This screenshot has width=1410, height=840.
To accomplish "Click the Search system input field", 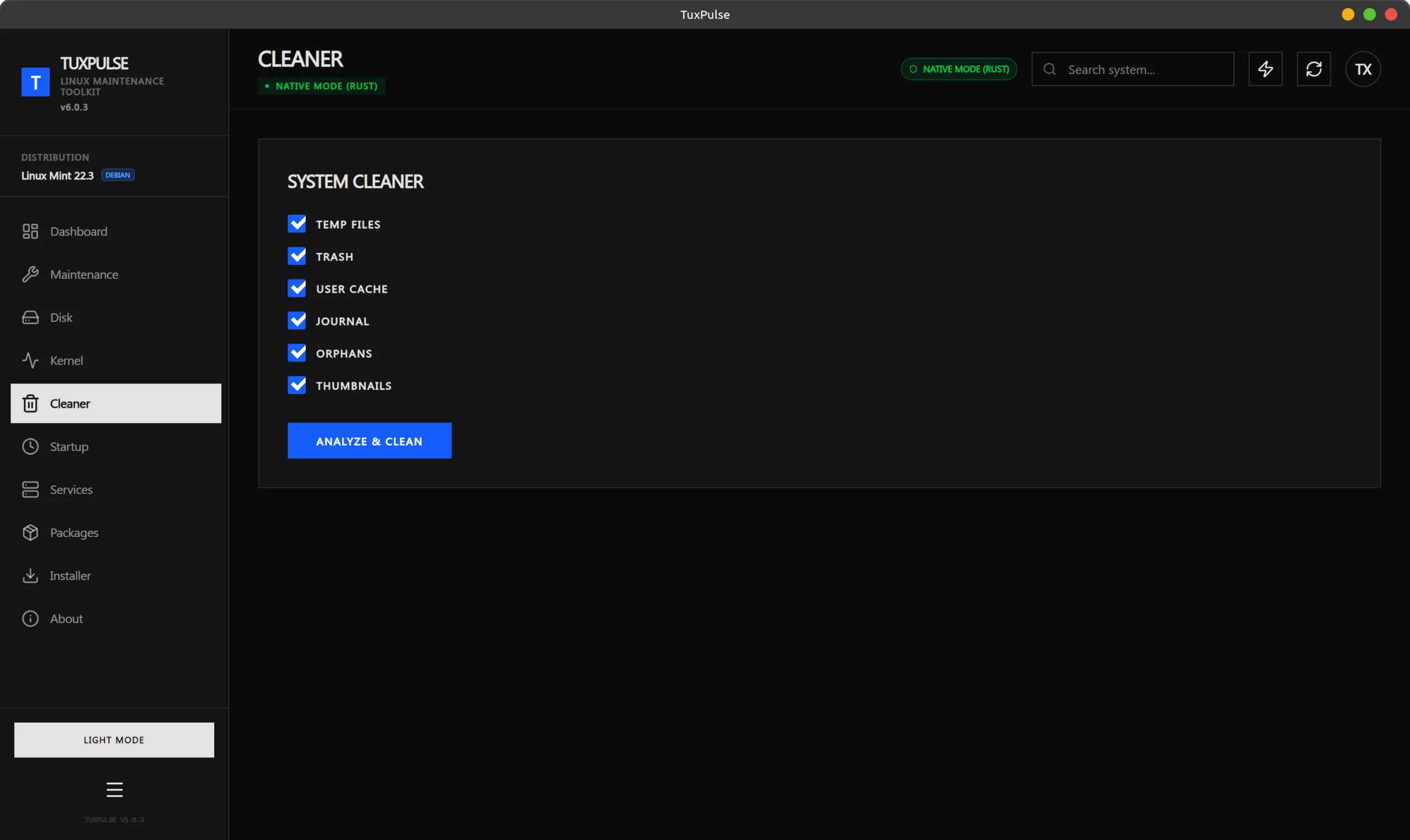I will click(1143, 69).
